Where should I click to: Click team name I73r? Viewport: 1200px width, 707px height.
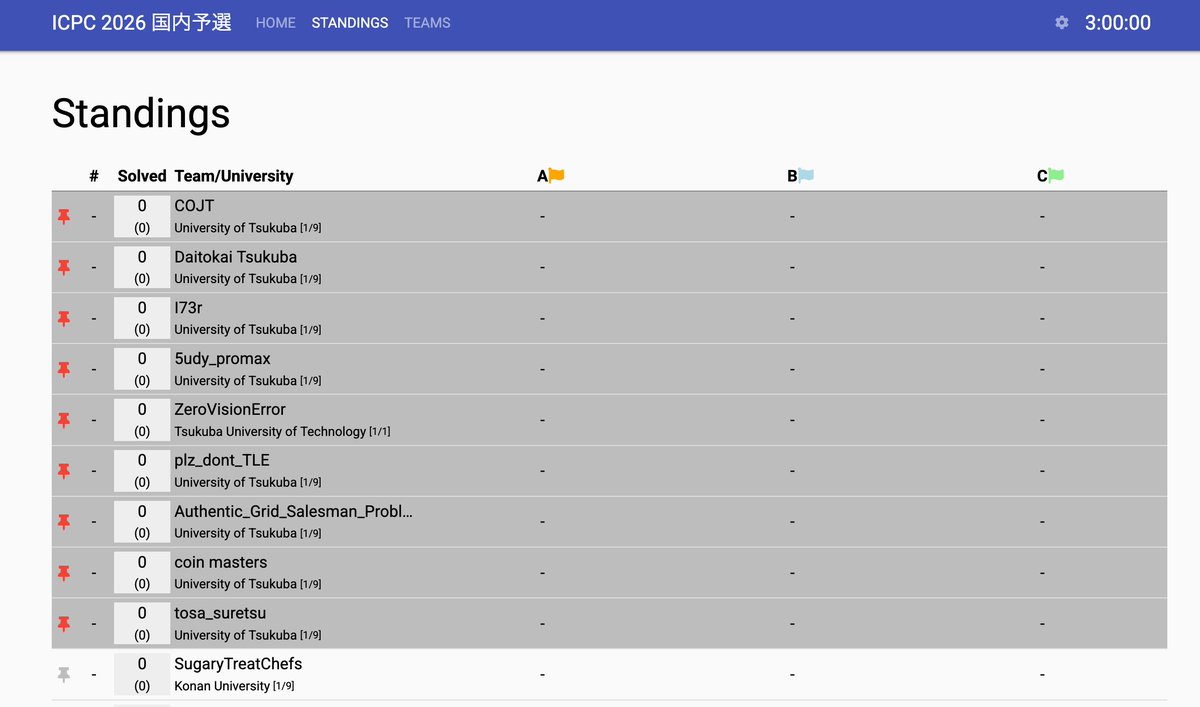tap(188, 308)
